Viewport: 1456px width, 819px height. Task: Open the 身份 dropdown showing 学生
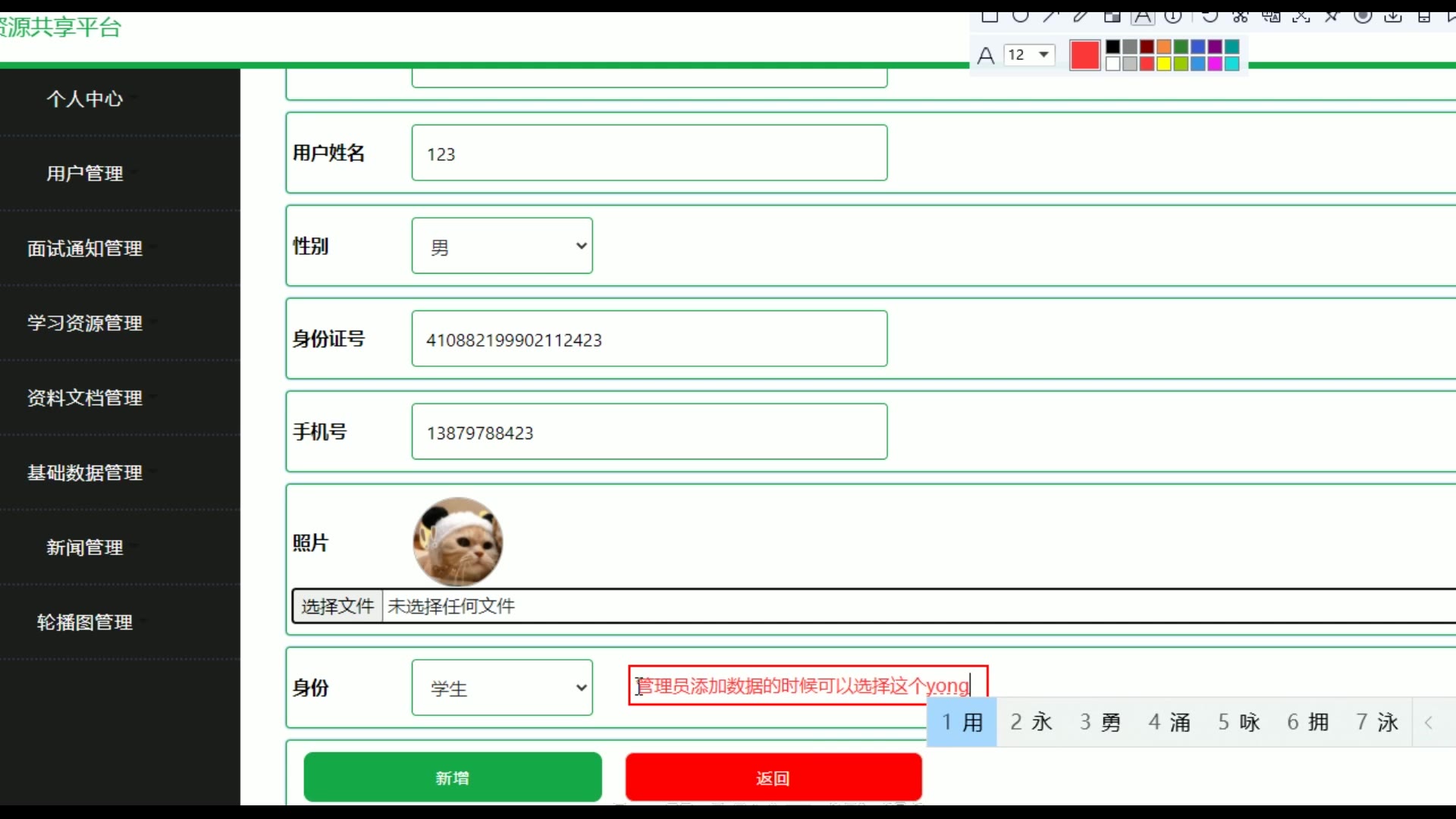(502, 688)
